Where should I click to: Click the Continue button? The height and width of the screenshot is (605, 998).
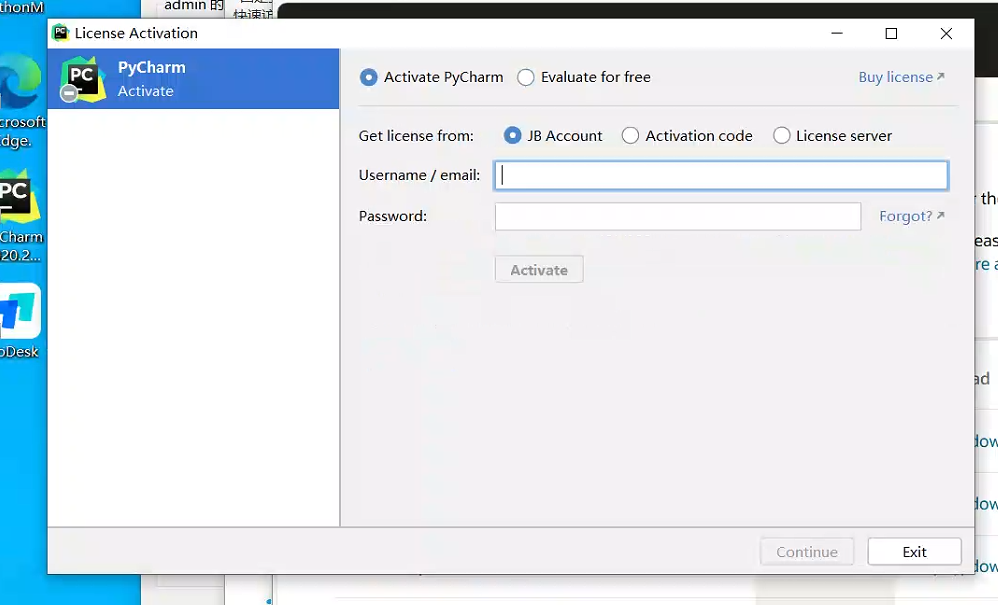pos(806,552)
